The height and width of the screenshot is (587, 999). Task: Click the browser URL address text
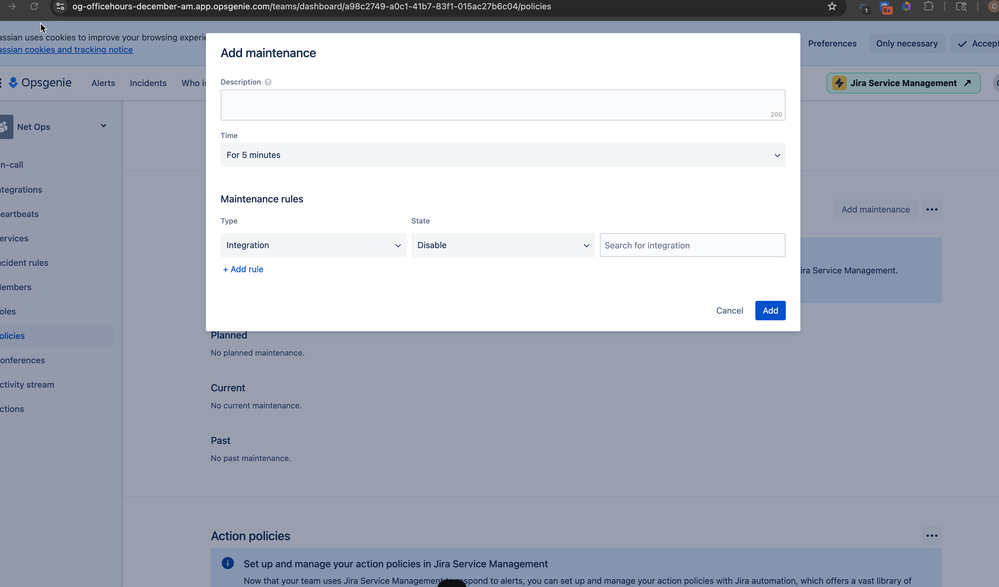[312, 6]
